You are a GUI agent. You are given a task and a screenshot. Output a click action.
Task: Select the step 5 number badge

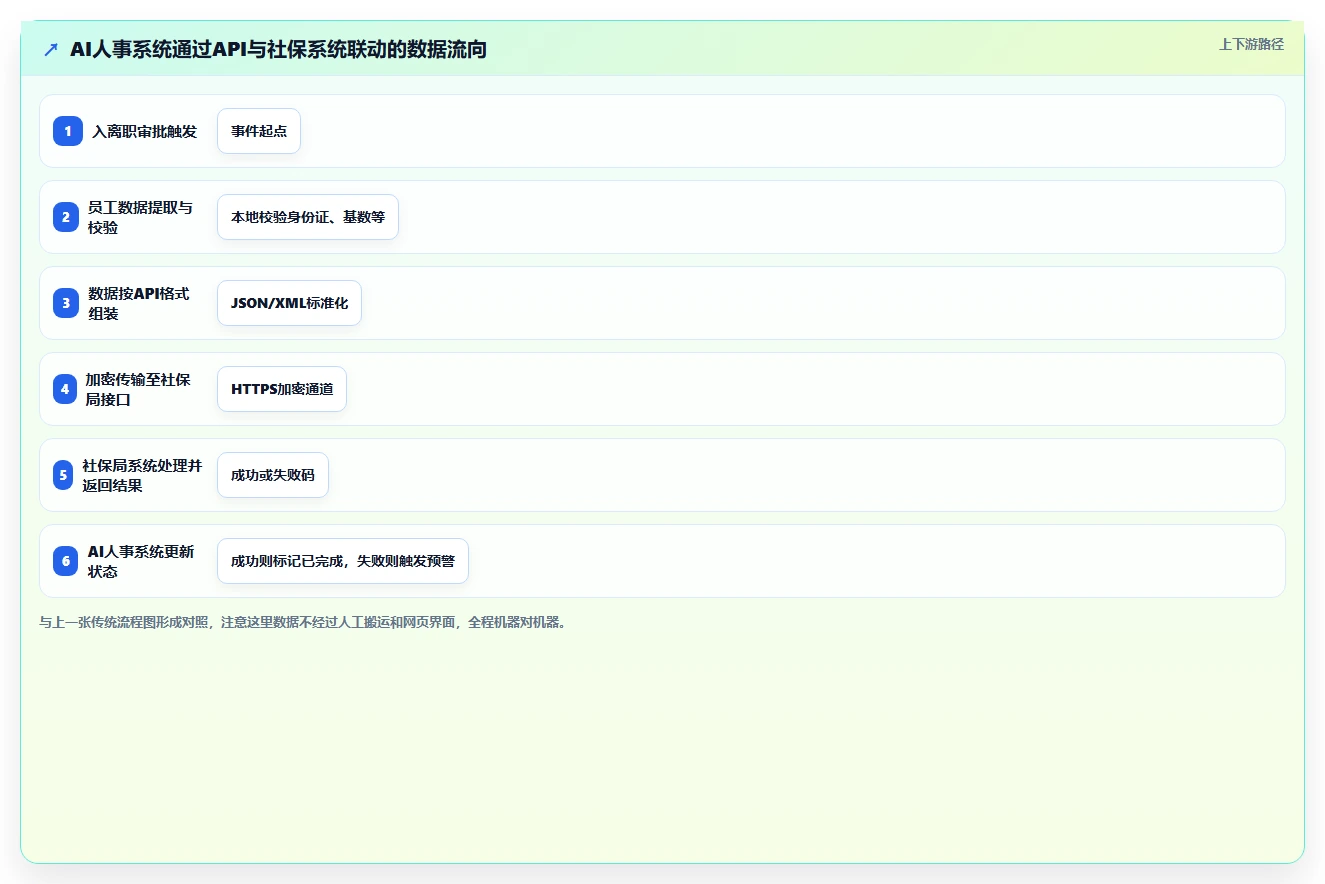[64, 475]
